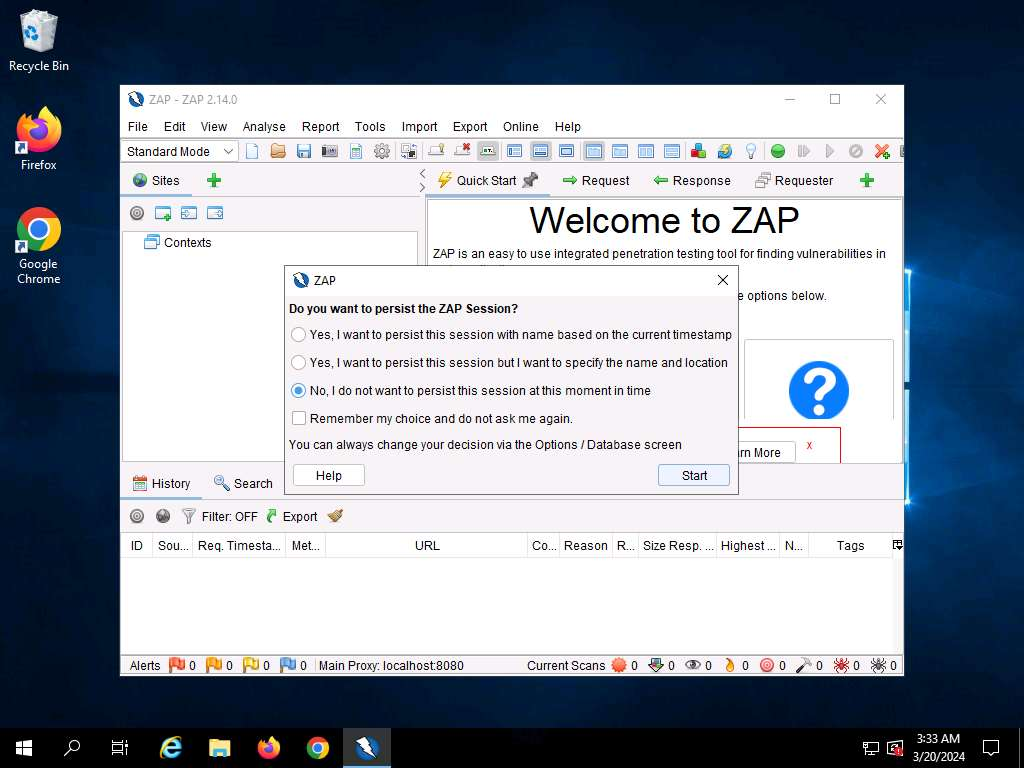
Task: Open the table column chooser icon
Action: click(897, 545)
